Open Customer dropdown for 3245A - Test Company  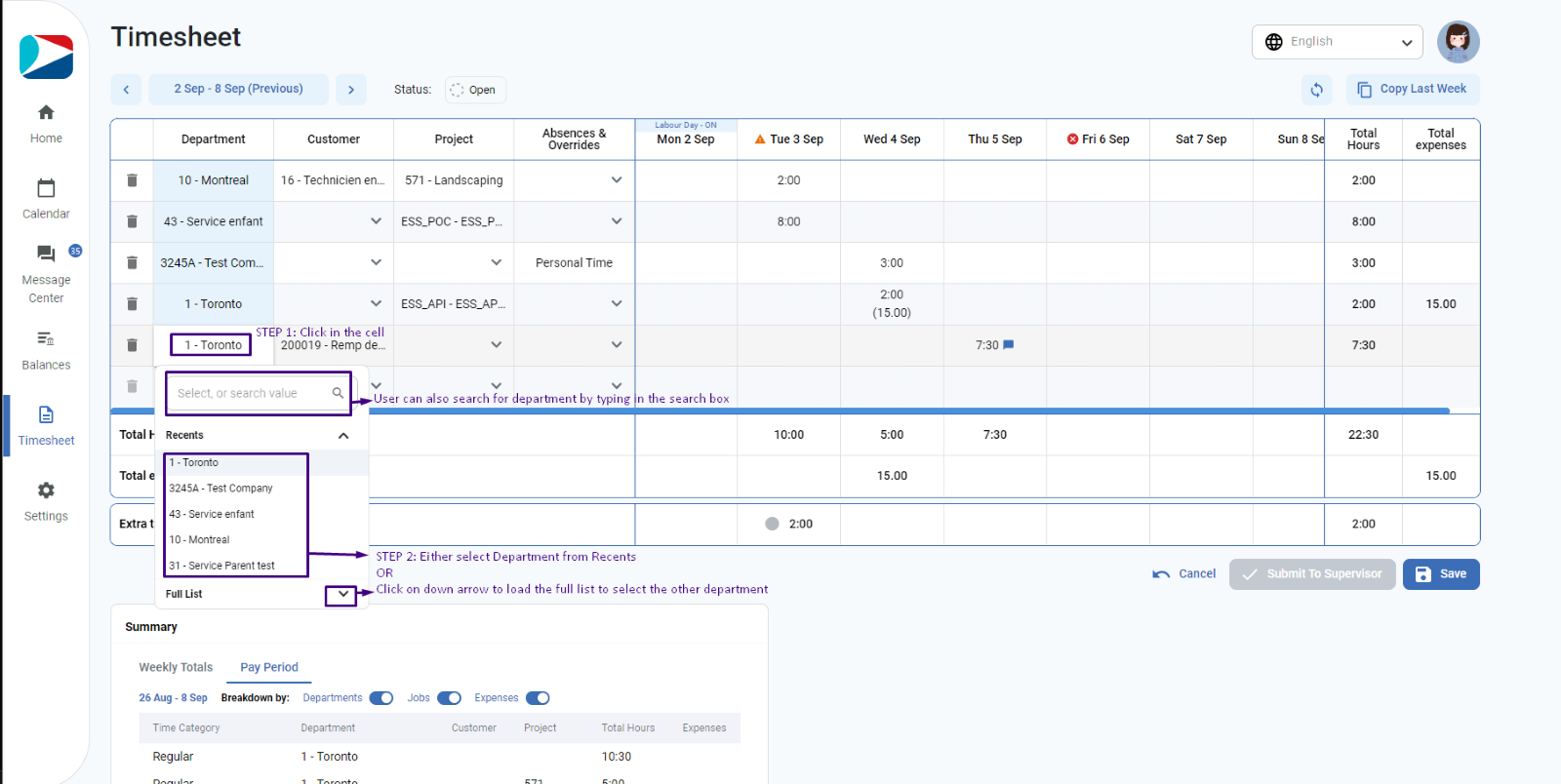(x=376, y=262)
